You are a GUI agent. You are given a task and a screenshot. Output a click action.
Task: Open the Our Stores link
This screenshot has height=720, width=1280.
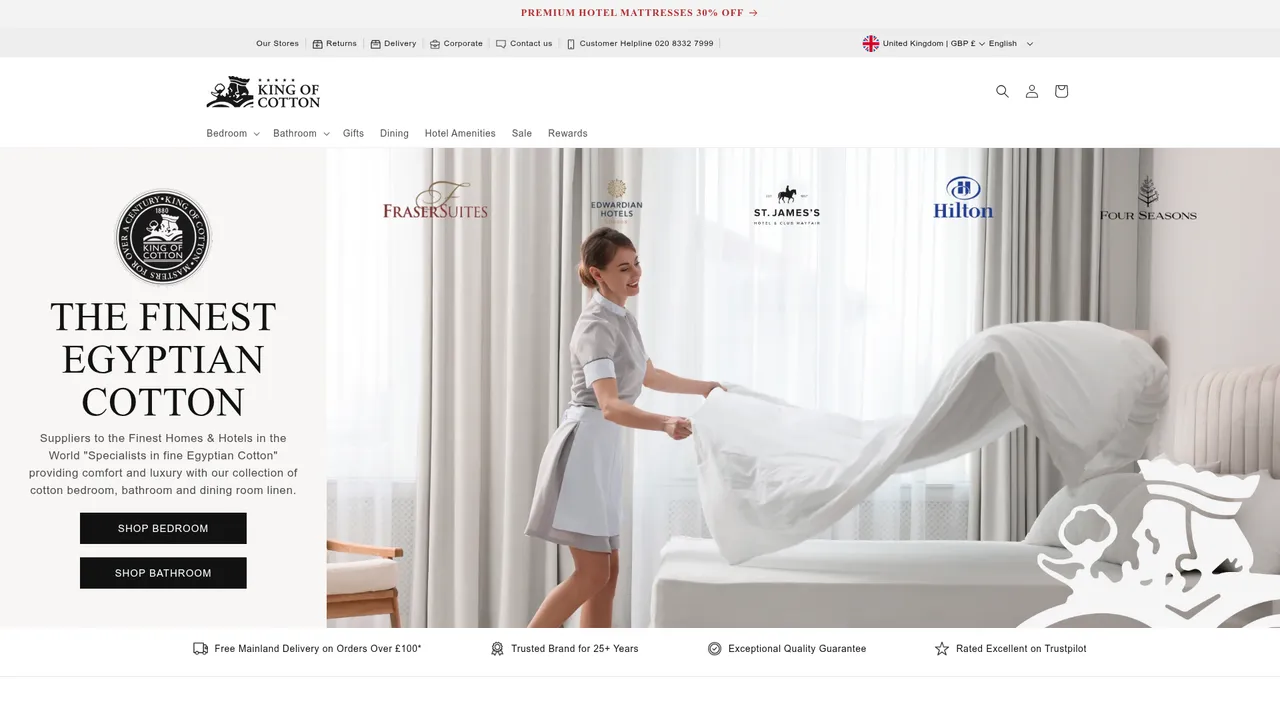277,44
